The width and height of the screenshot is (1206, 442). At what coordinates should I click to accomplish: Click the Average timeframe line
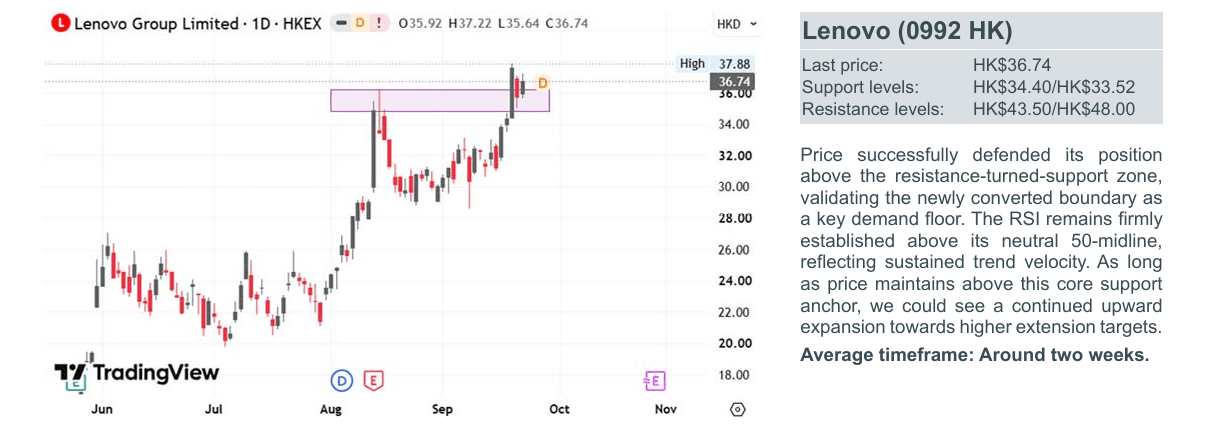(x=975, y=354)
